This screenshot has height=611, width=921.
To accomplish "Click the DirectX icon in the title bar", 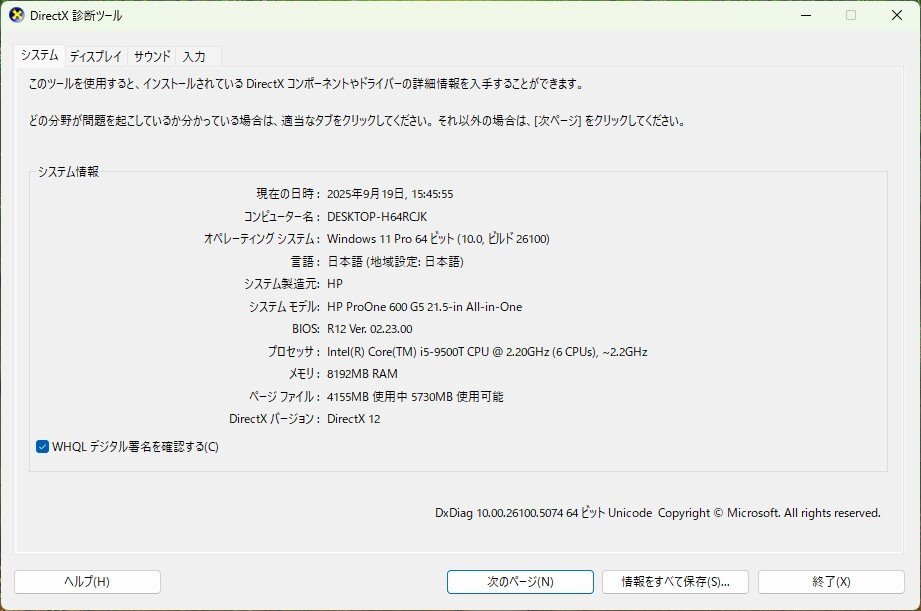I will click(18, 15).
